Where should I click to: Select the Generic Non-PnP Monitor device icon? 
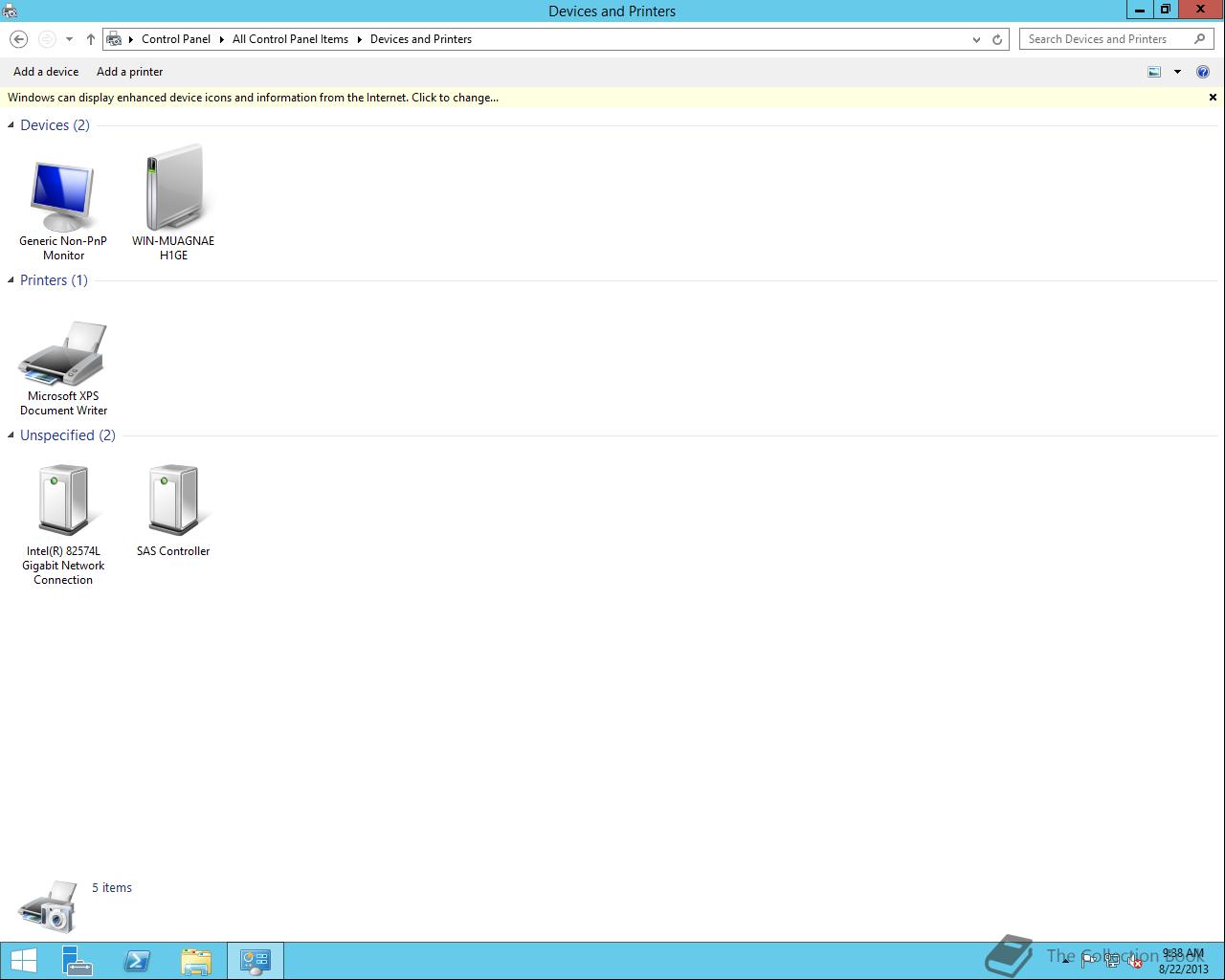click(x=63, y=197)
